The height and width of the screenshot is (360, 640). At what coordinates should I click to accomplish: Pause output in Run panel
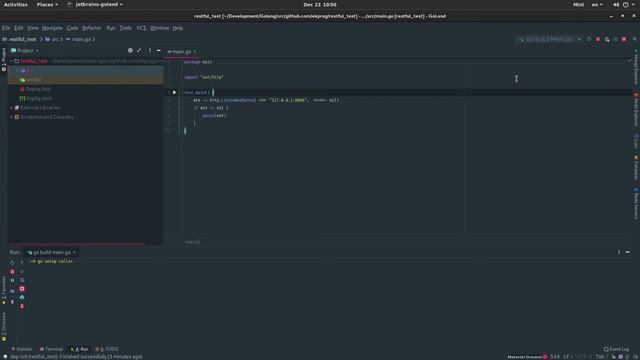12,280
